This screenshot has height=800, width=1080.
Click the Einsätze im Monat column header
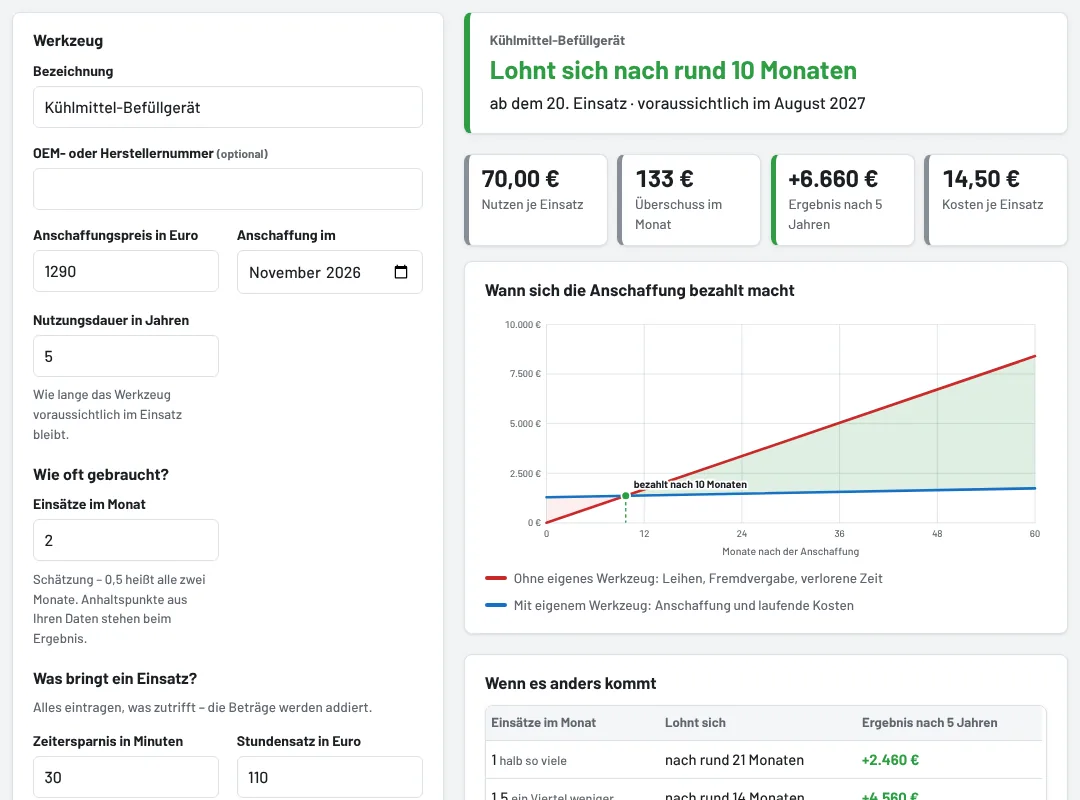click(543, 723)
